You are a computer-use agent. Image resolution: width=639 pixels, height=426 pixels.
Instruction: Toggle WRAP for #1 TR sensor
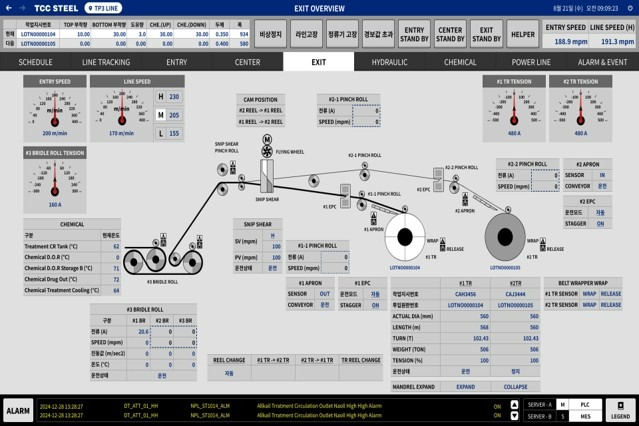click(x=589, y=294)
